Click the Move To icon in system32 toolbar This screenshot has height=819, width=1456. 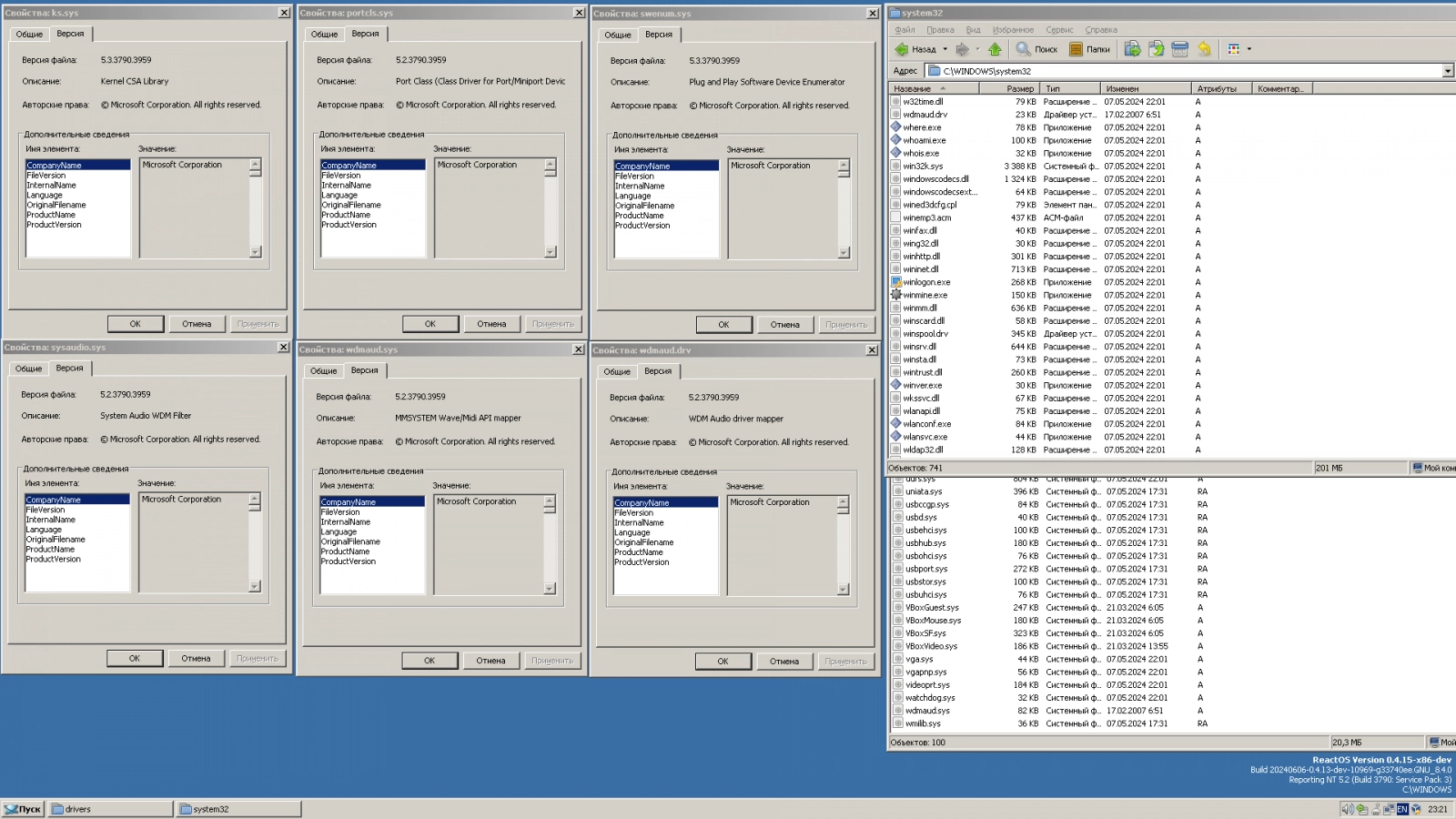1132,49
